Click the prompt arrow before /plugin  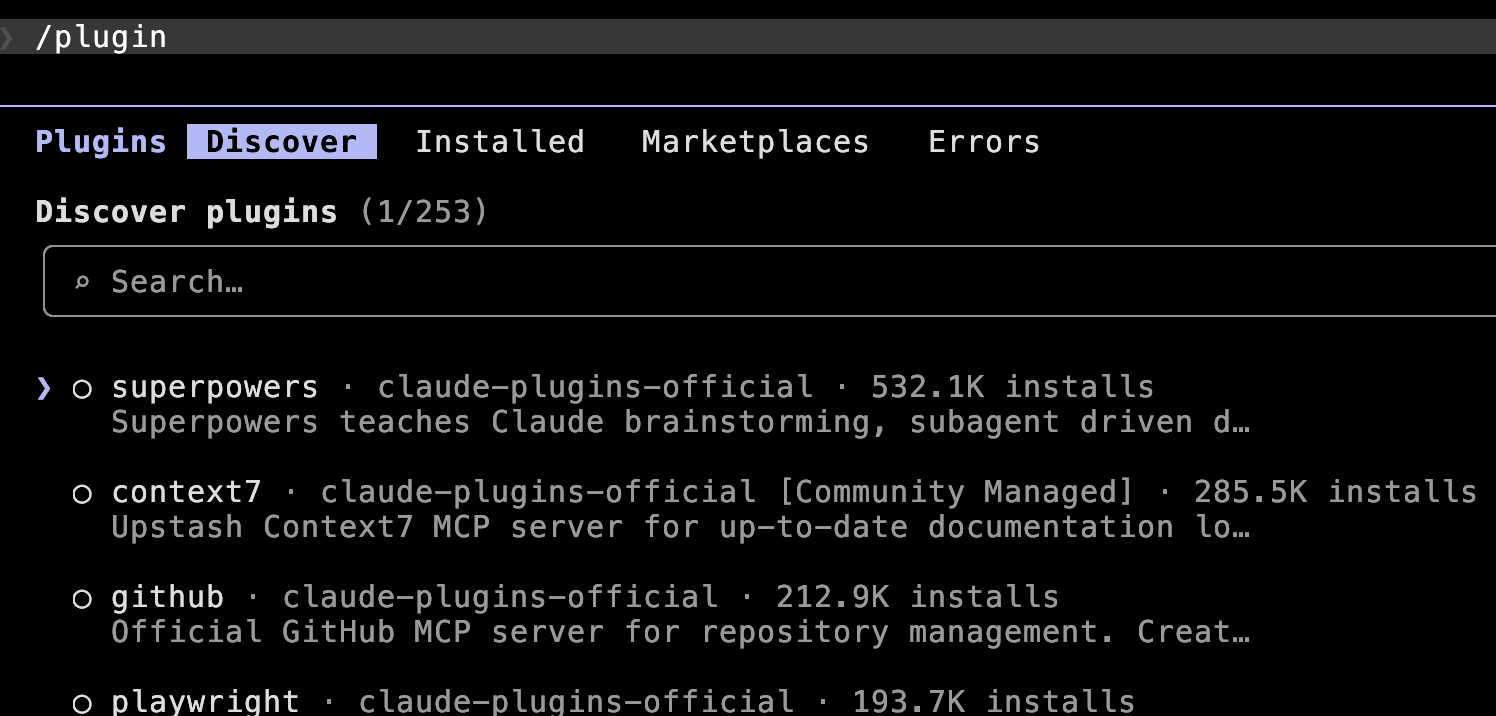[8, 36]
